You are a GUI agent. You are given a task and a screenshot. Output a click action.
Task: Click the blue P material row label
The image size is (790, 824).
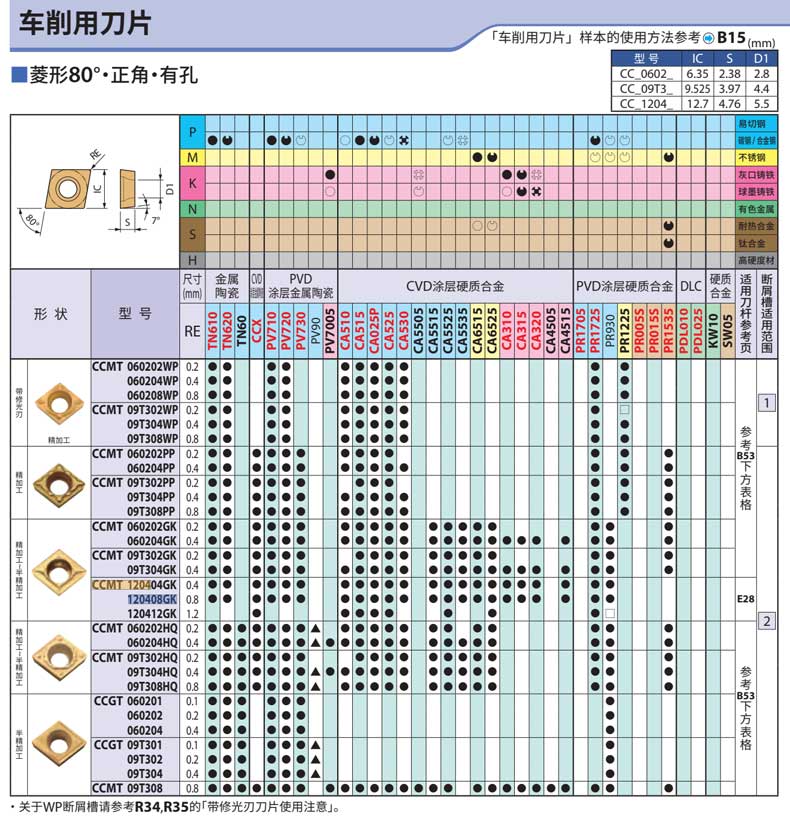tap(192, 133)
